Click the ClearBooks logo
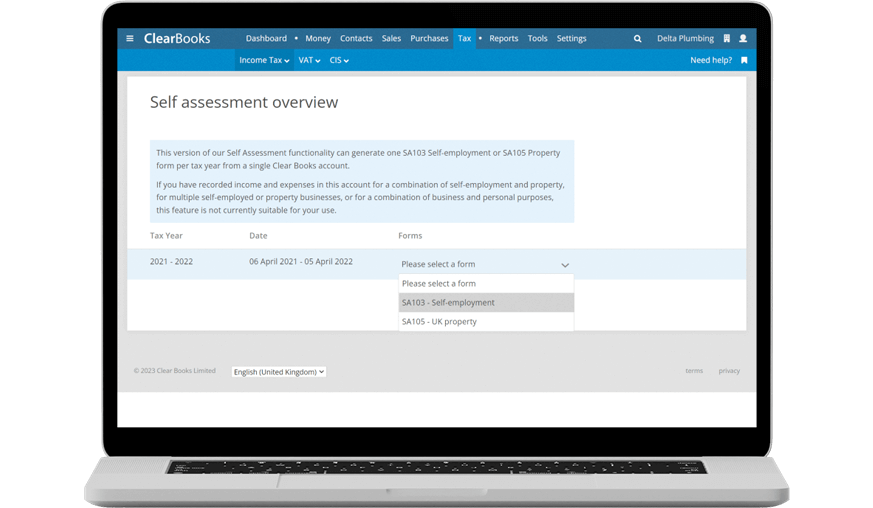This screenshot has width=873, height=508. (177, 38)
